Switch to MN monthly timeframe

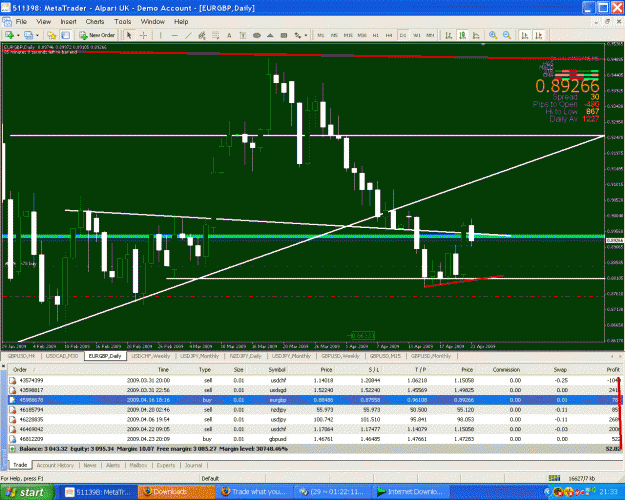point(430,35)
